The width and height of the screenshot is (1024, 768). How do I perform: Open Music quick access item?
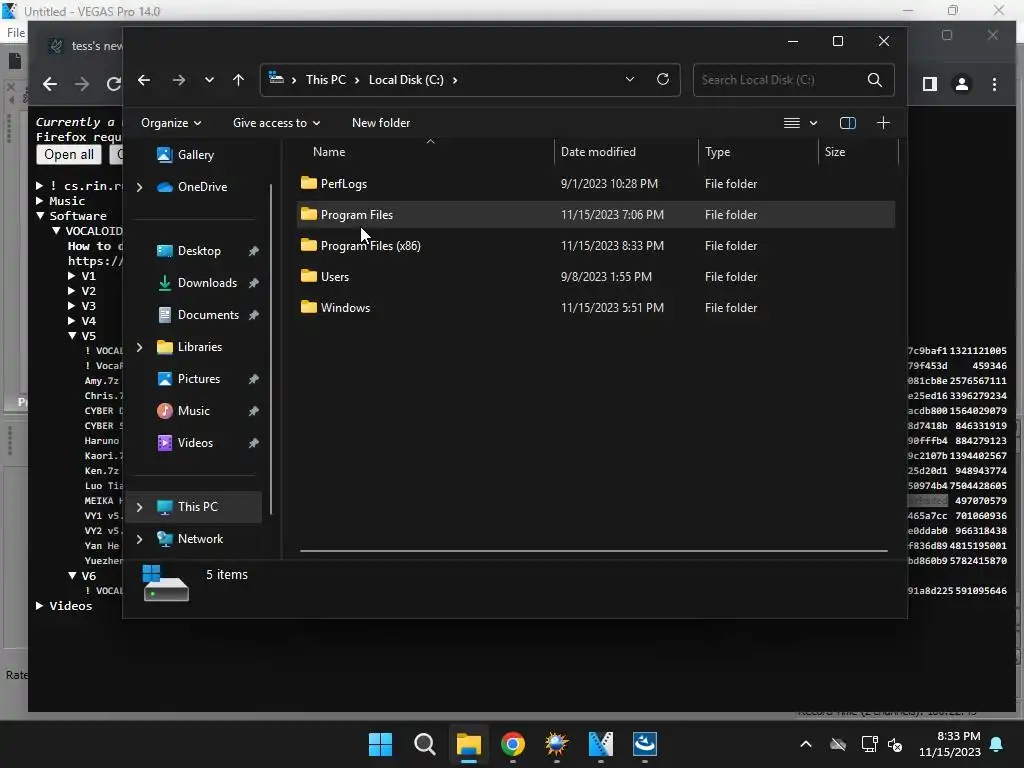193,411
